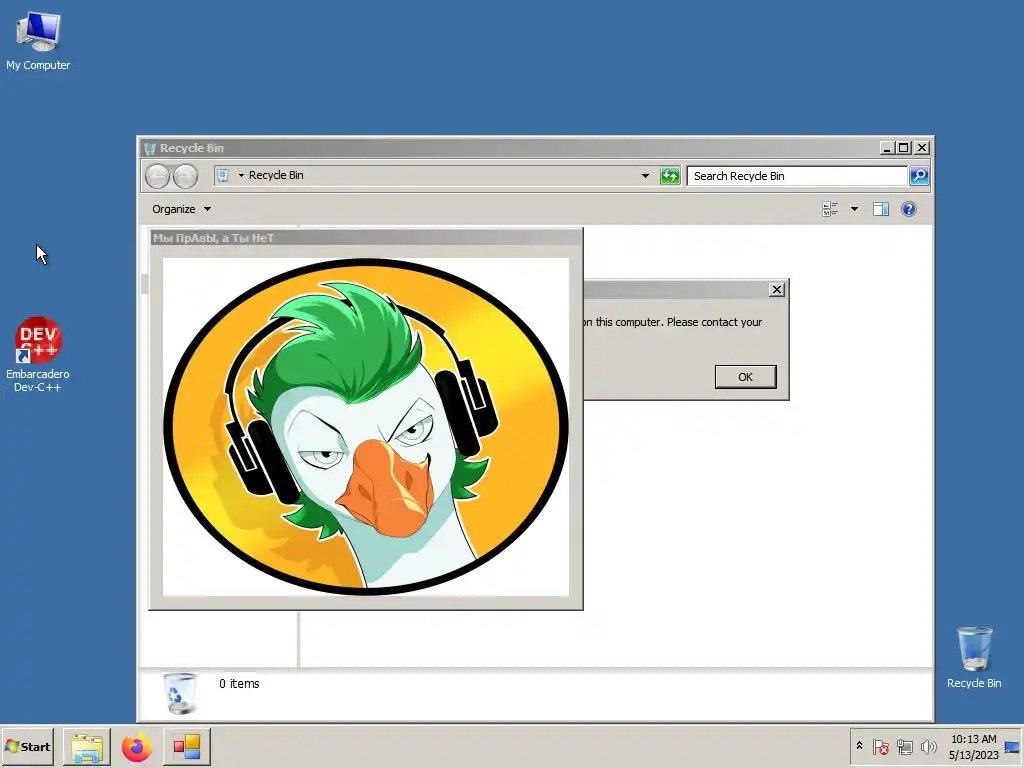Image resolution: width=1024 pixels, height=768 pixels.
Task: Minimize the Recycle Bin window
Action: (x=886, y=148)
